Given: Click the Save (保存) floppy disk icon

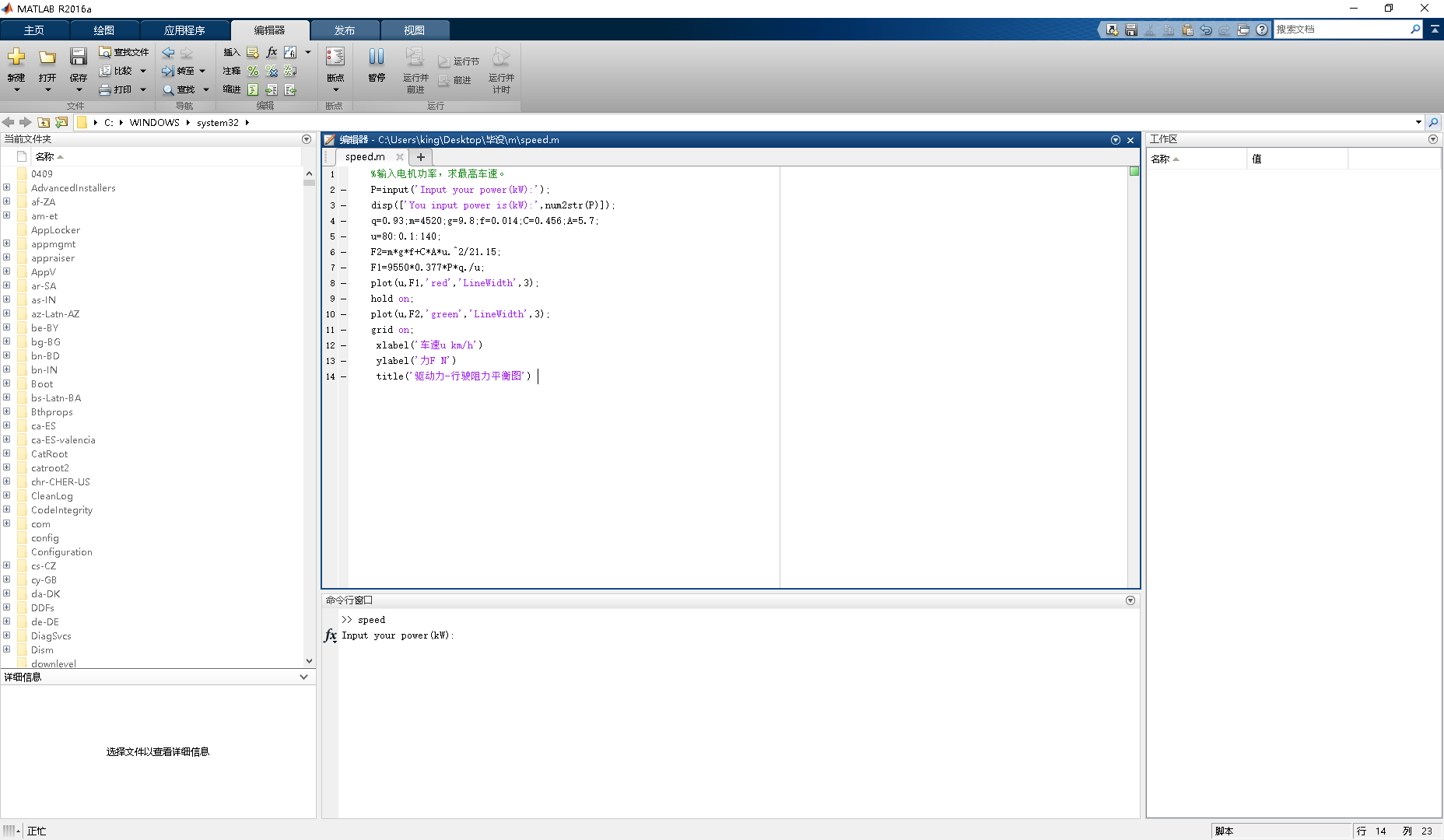Looking at the screenshot, I should tap(78, 57).
